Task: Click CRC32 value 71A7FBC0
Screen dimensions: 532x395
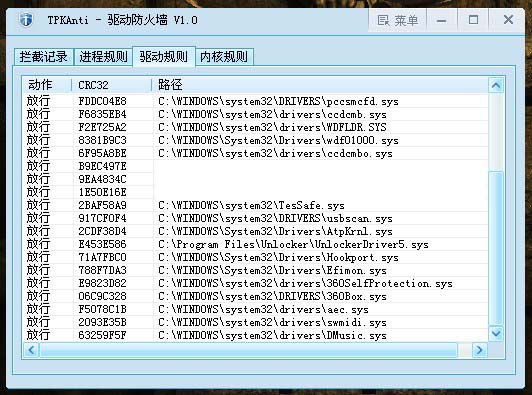Action: pyautogui.click(x=102, y=257)
